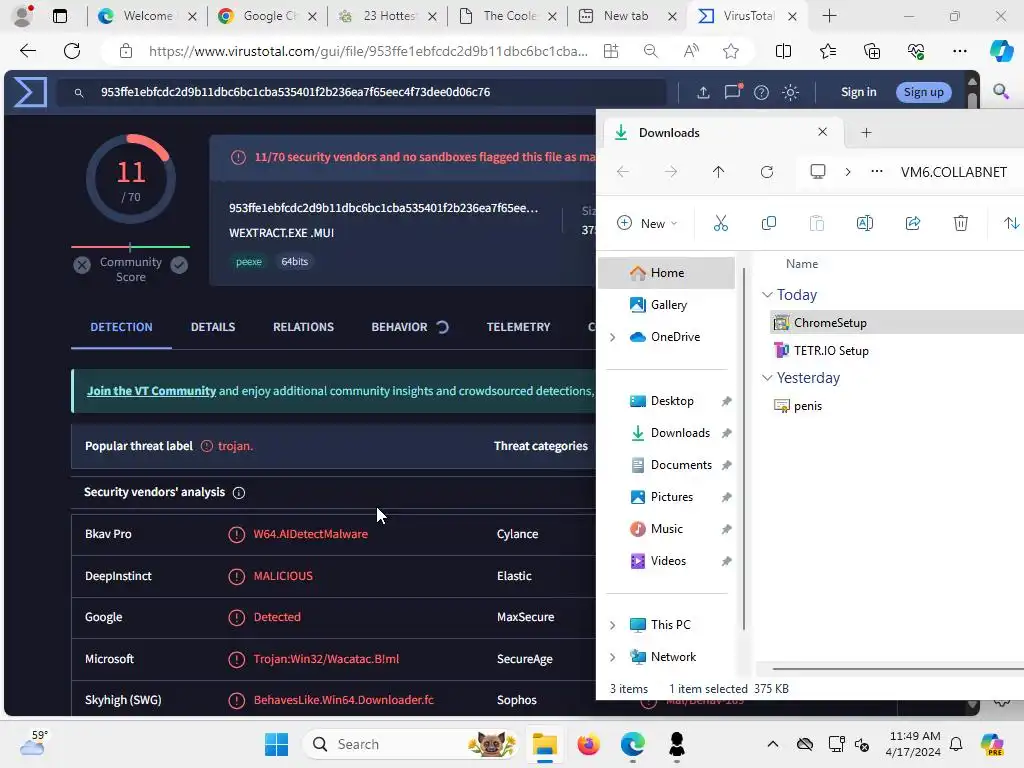
Task: Click the Copy icon in File Explorer toolbar
Action: click(769, 223)
